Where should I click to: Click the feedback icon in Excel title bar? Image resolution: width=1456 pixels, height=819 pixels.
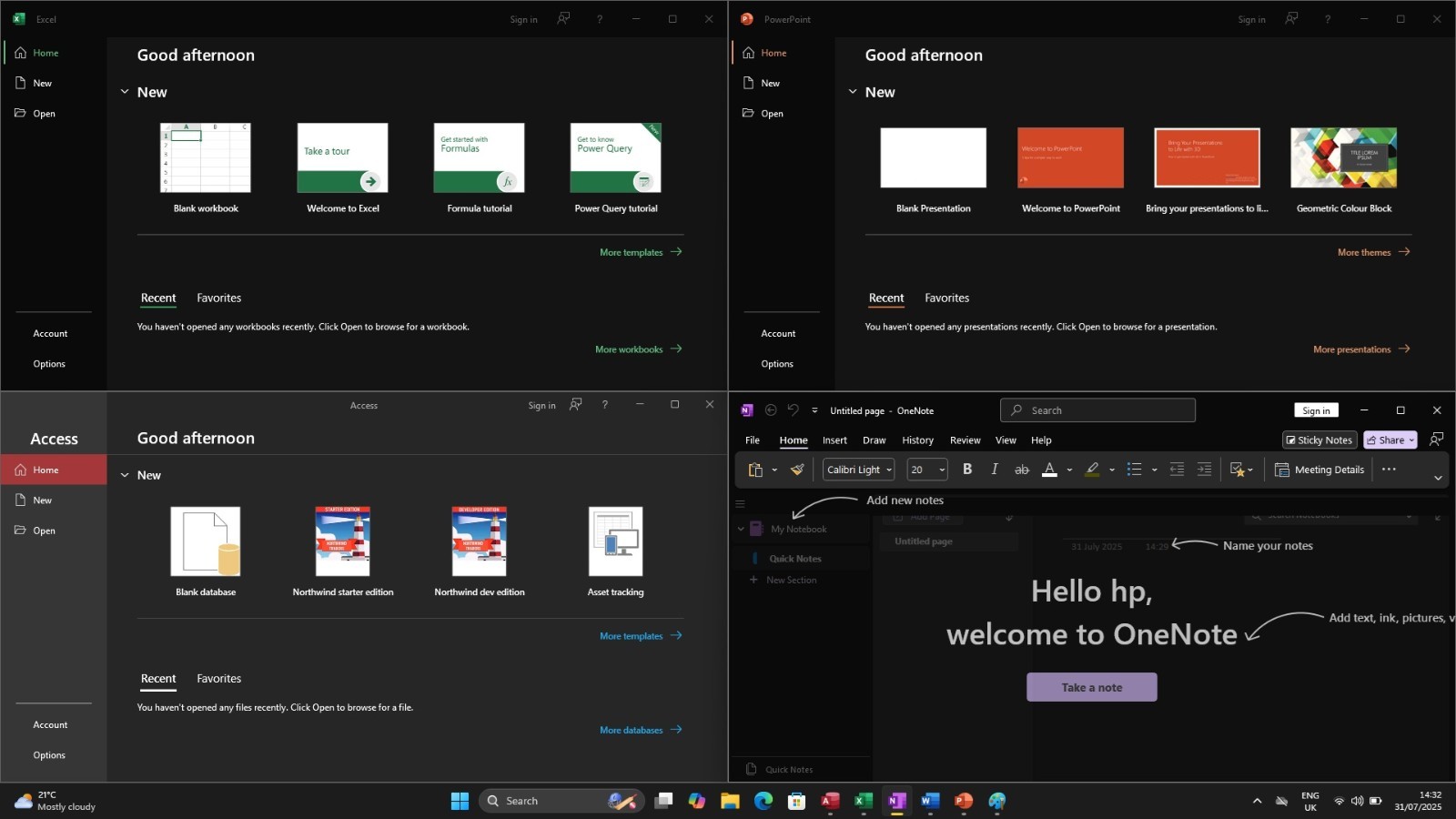pos(563,19)
